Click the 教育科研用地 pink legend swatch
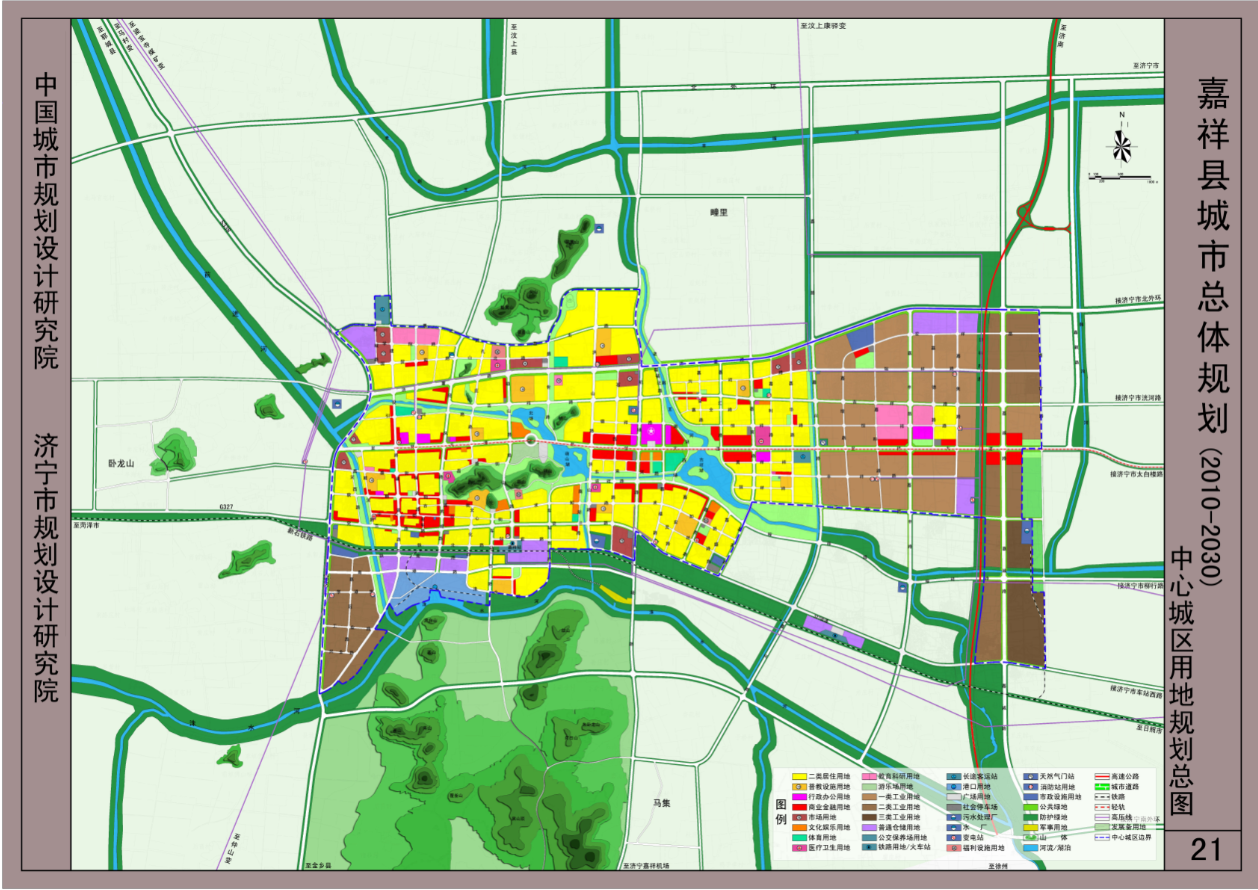This screenshot has width=1258, height=890. click(x=868, y=776)
